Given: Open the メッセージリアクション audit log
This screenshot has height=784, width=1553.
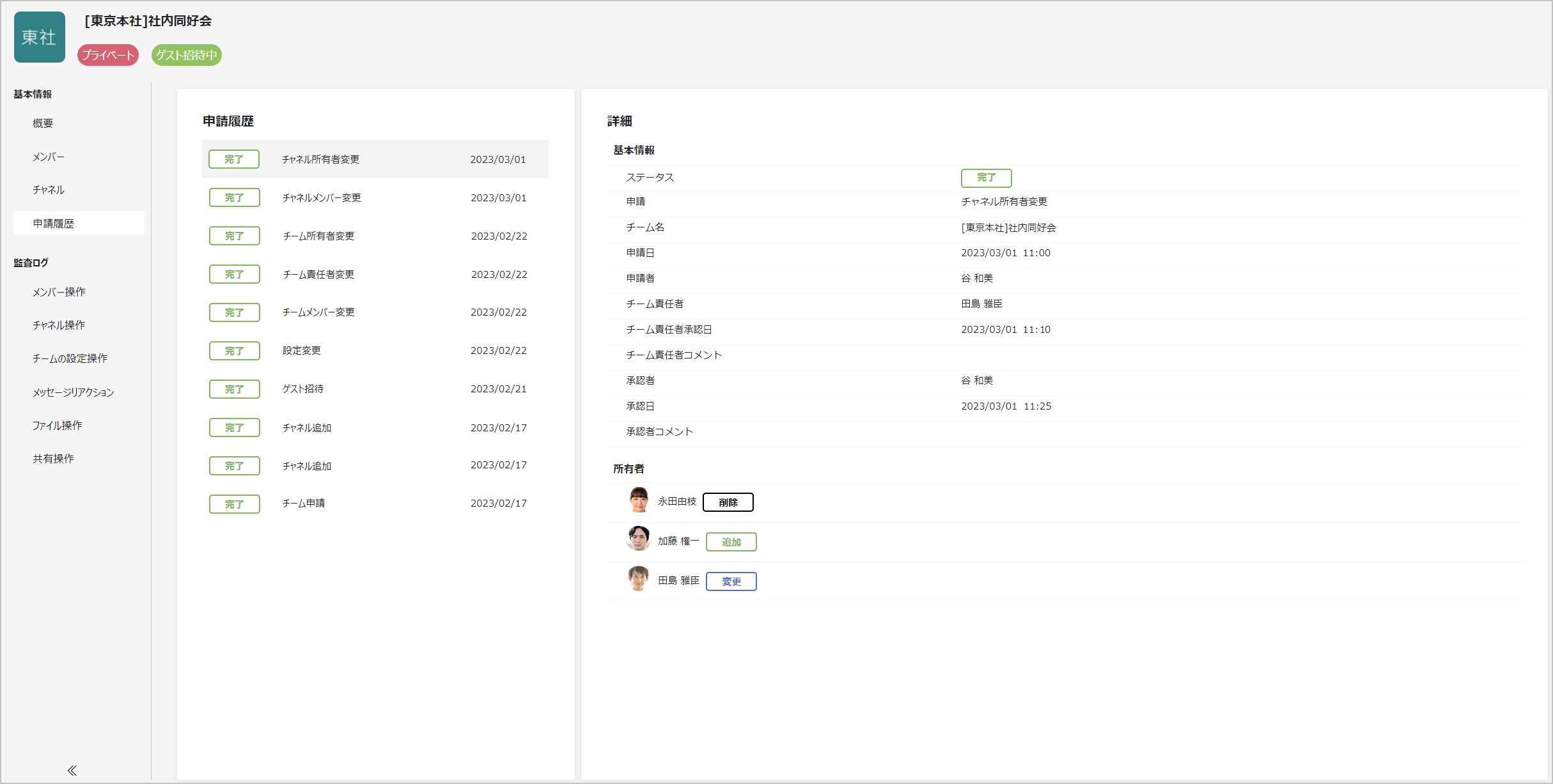Looking at the screenshot, I should pyautogui.click(x=73, y=392).
